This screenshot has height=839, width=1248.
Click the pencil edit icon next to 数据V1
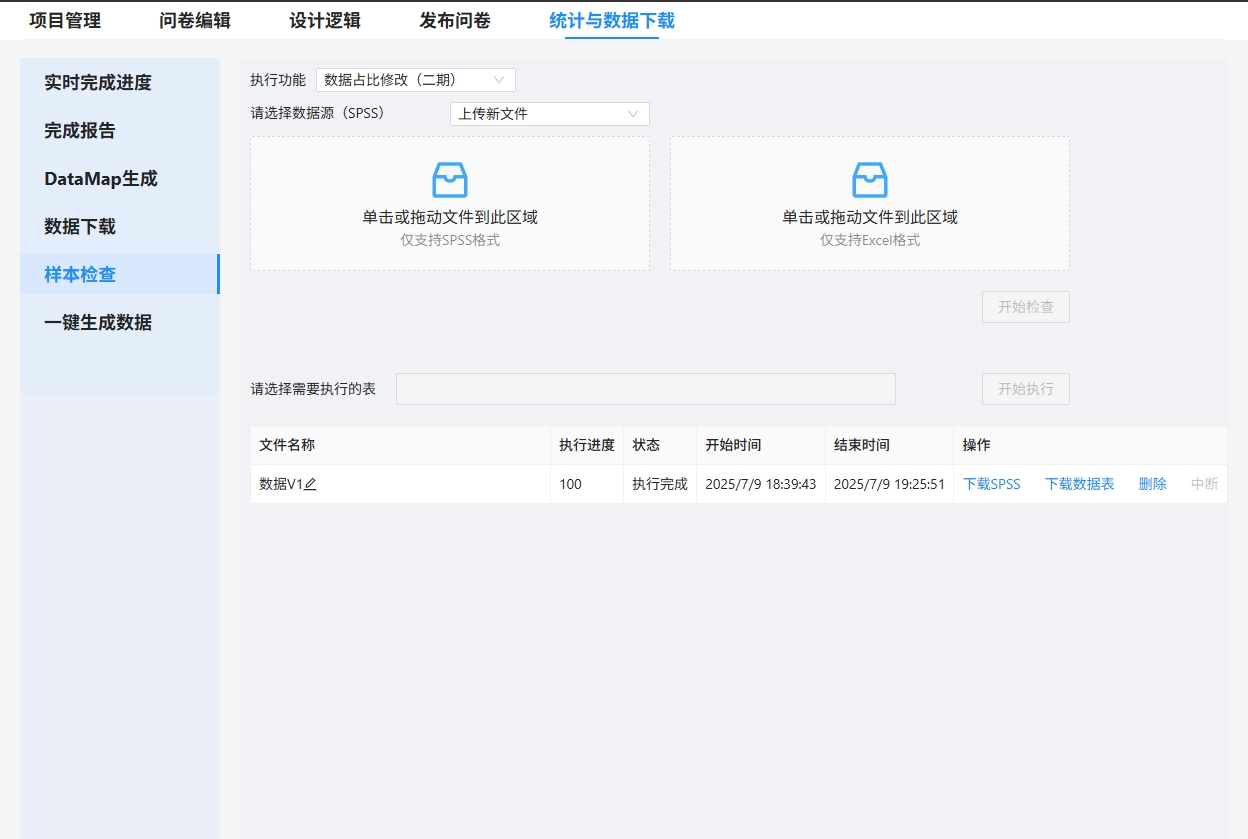tap(310, 484)
